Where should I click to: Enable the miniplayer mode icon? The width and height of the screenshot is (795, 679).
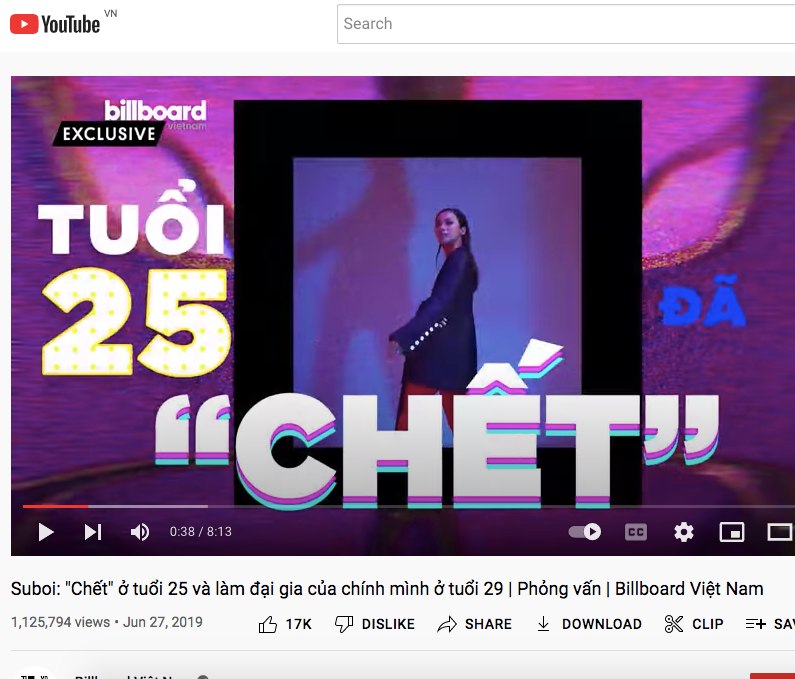(x=732, y=532)
